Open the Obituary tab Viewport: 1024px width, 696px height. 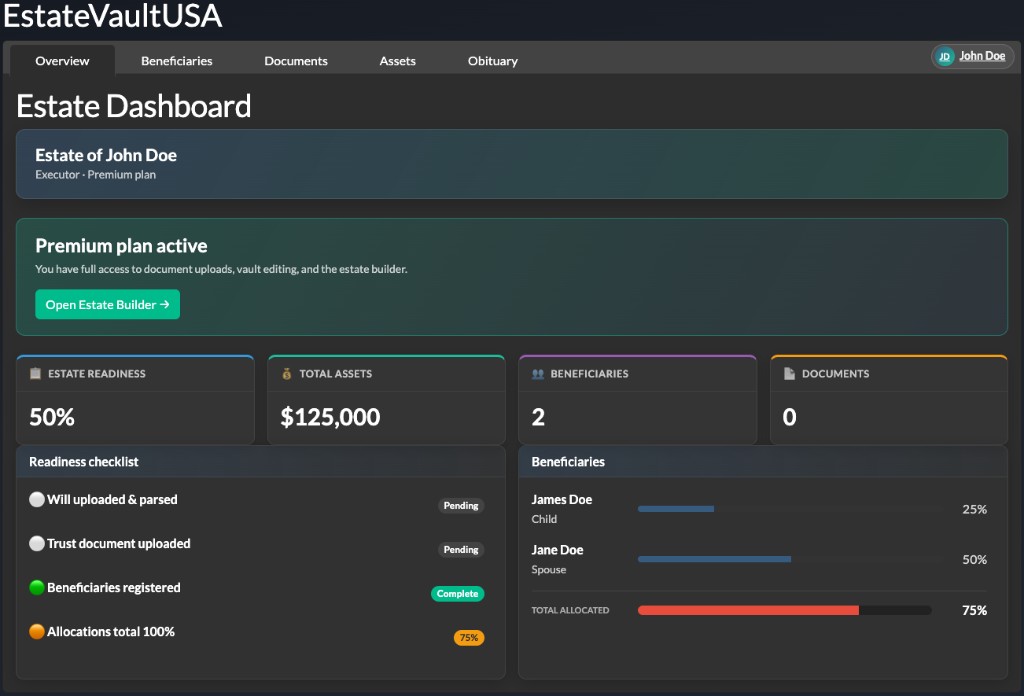click(492, 61)
